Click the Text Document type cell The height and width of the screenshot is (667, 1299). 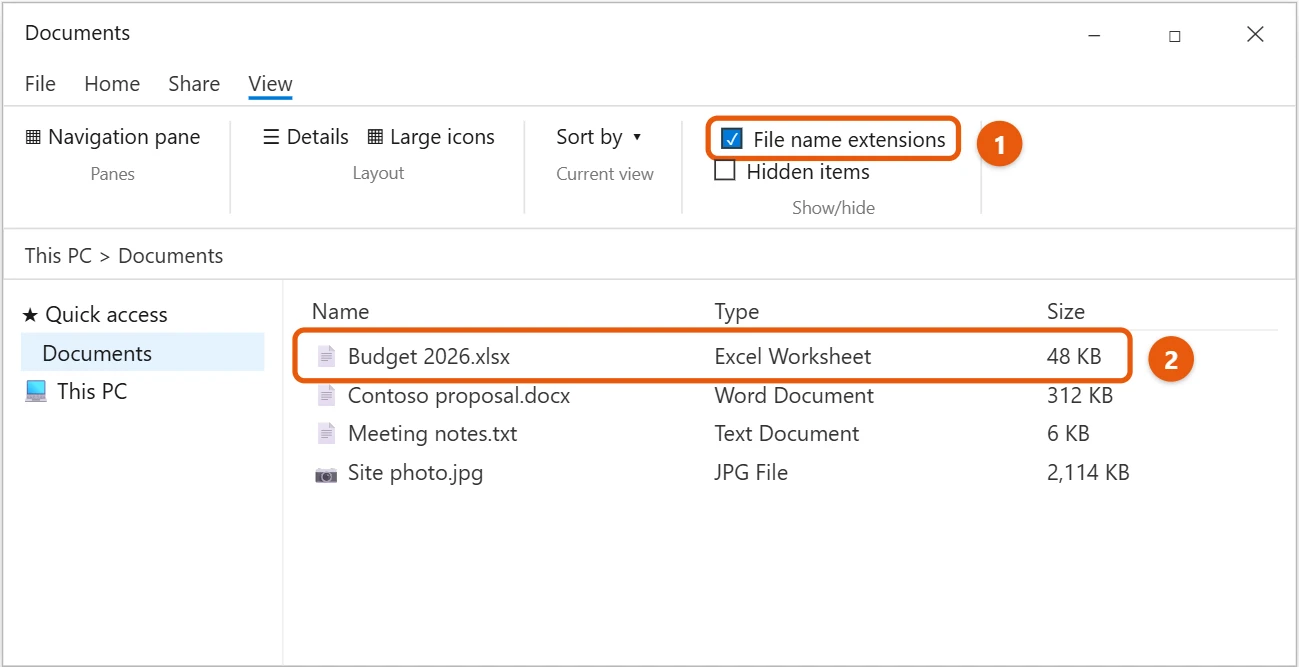[x=787, y=434]
